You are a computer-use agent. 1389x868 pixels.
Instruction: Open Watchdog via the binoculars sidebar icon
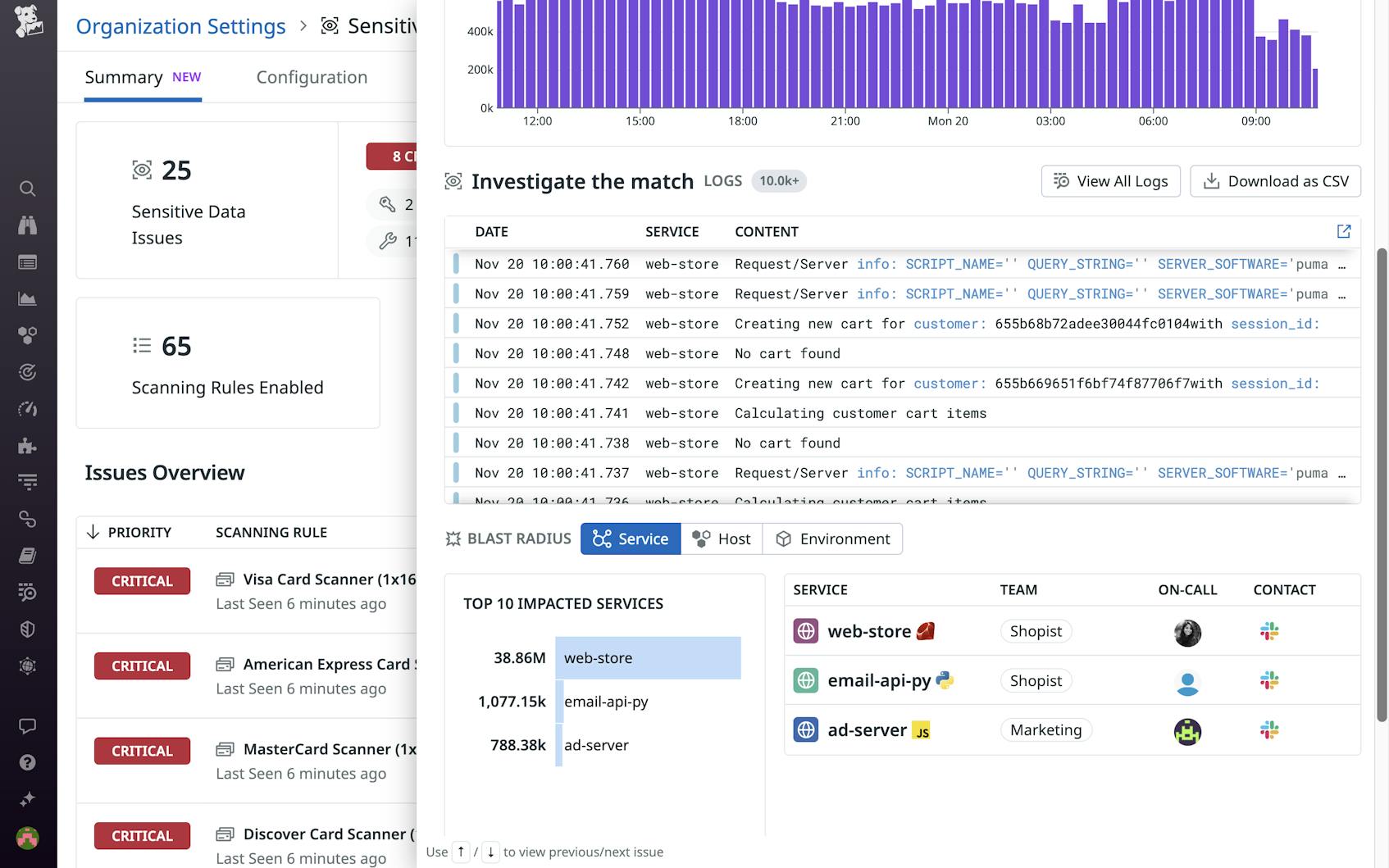(28, 225)
